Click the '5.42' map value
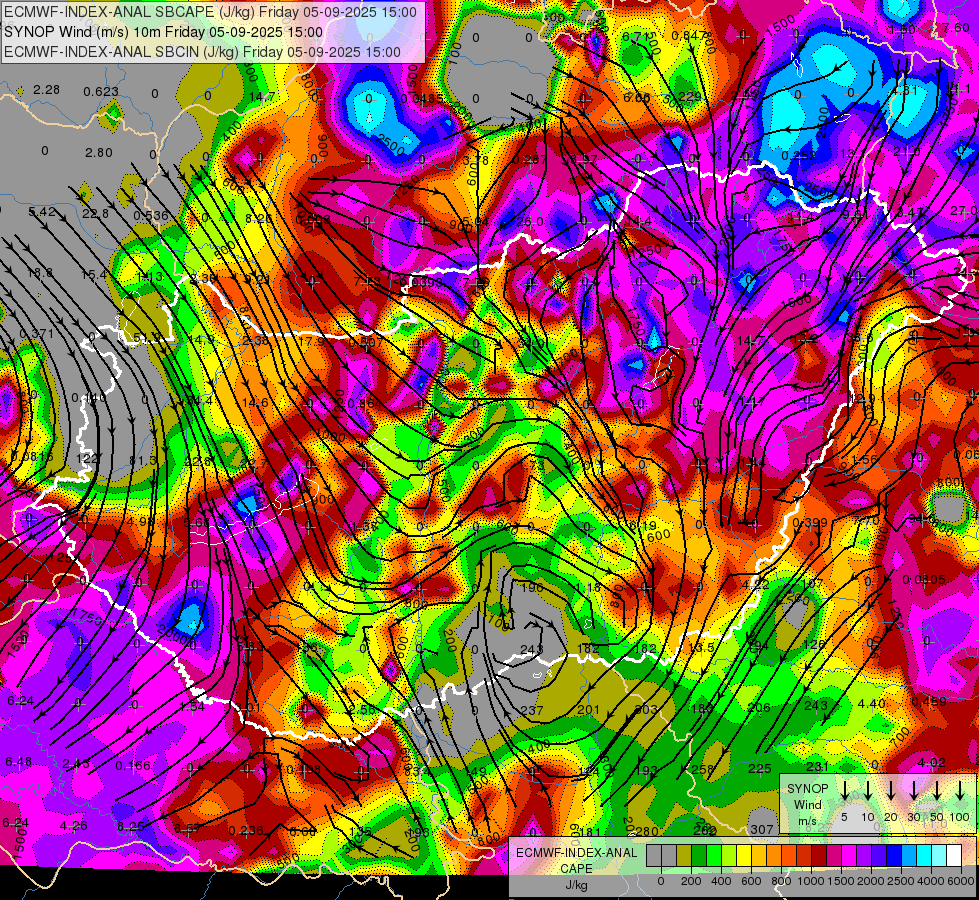The image size is (979, 900). pos(42,212)
